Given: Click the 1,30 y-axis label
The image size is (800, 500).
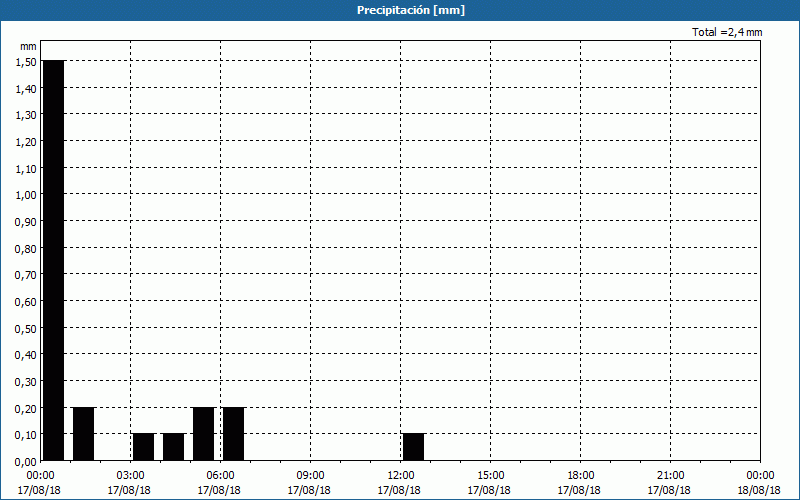Looking at the screenshot, I should [26, 115].
